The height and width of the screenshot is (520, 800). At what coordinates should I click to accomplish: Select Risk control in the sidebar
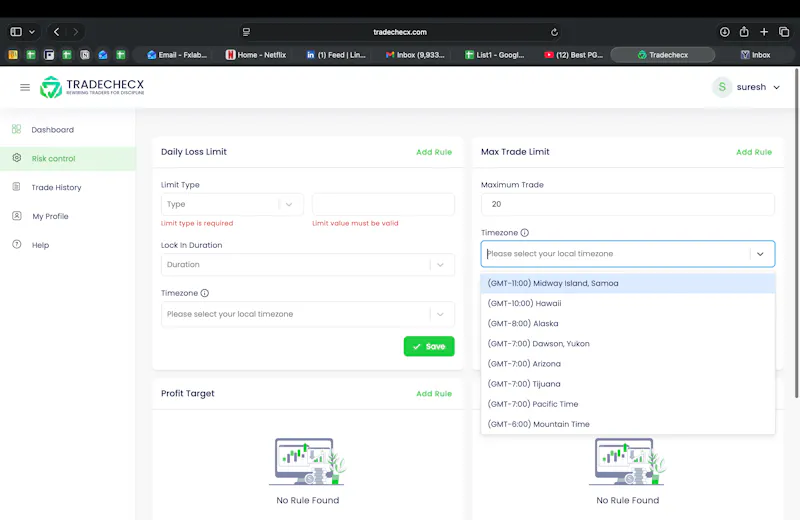tap(68, 159)
